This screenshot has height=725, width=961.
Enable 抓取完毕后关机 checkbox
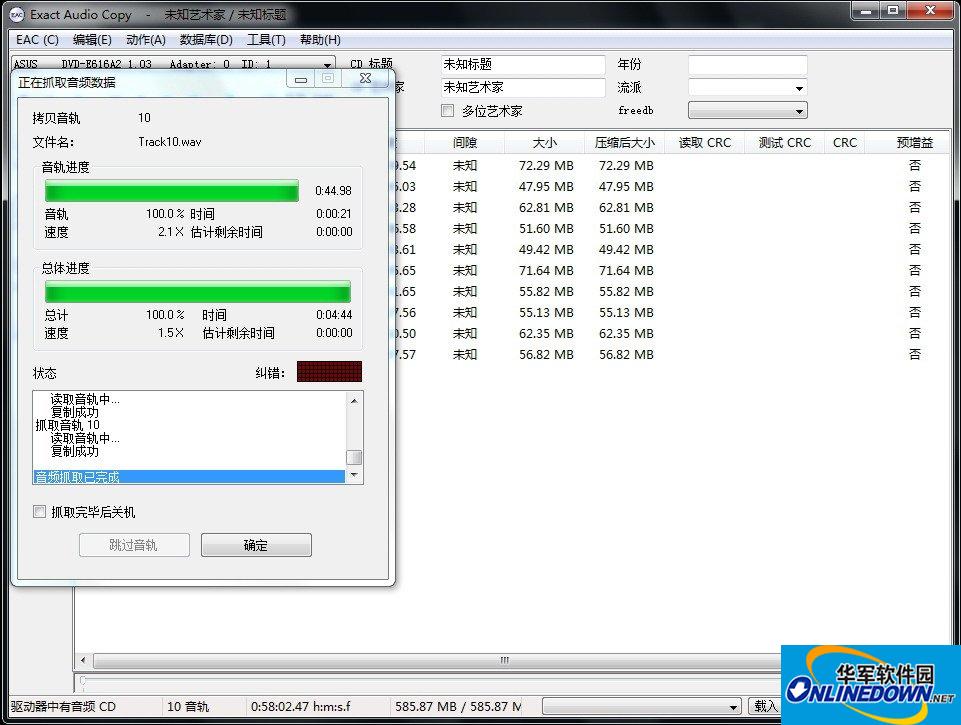tap(39, 511)
